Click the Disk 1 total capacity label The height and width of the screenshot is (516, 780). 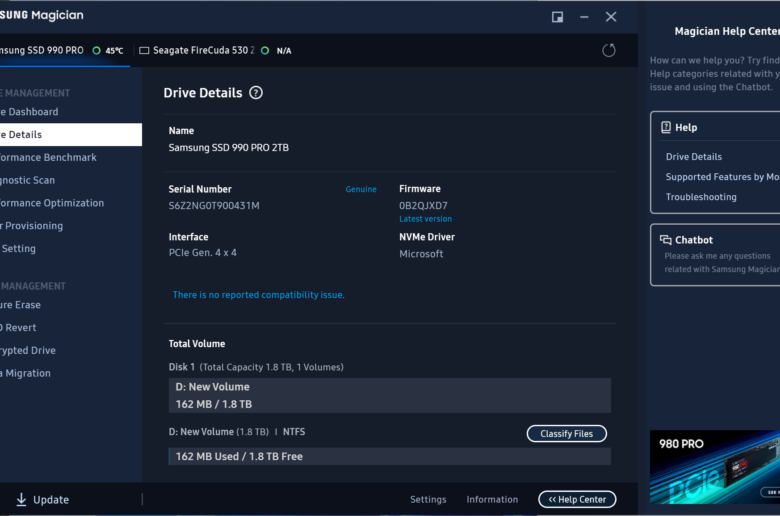coord(256,367)
